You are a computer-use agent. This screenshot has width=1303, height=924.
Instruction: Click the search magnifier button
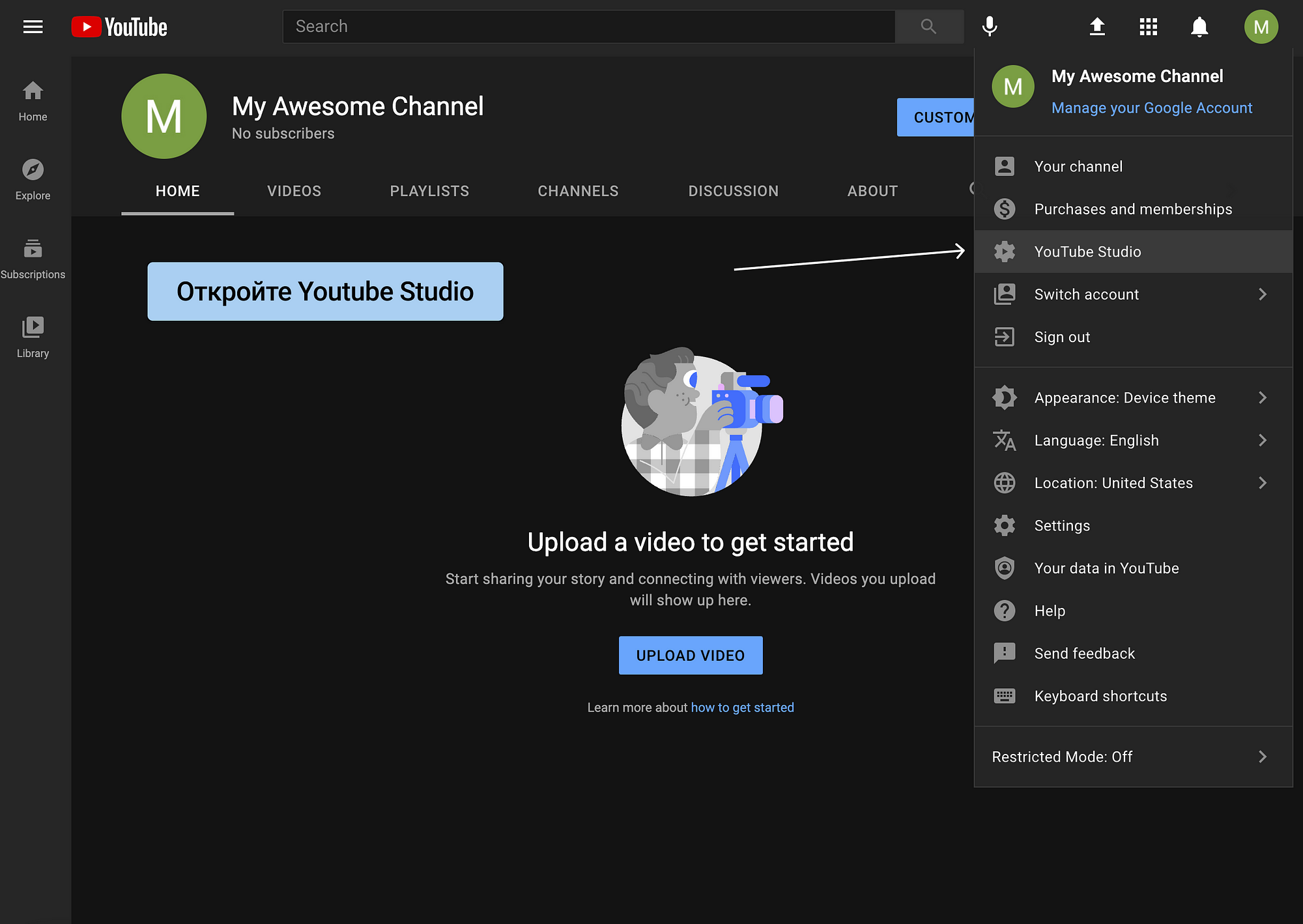click(929, 27)
